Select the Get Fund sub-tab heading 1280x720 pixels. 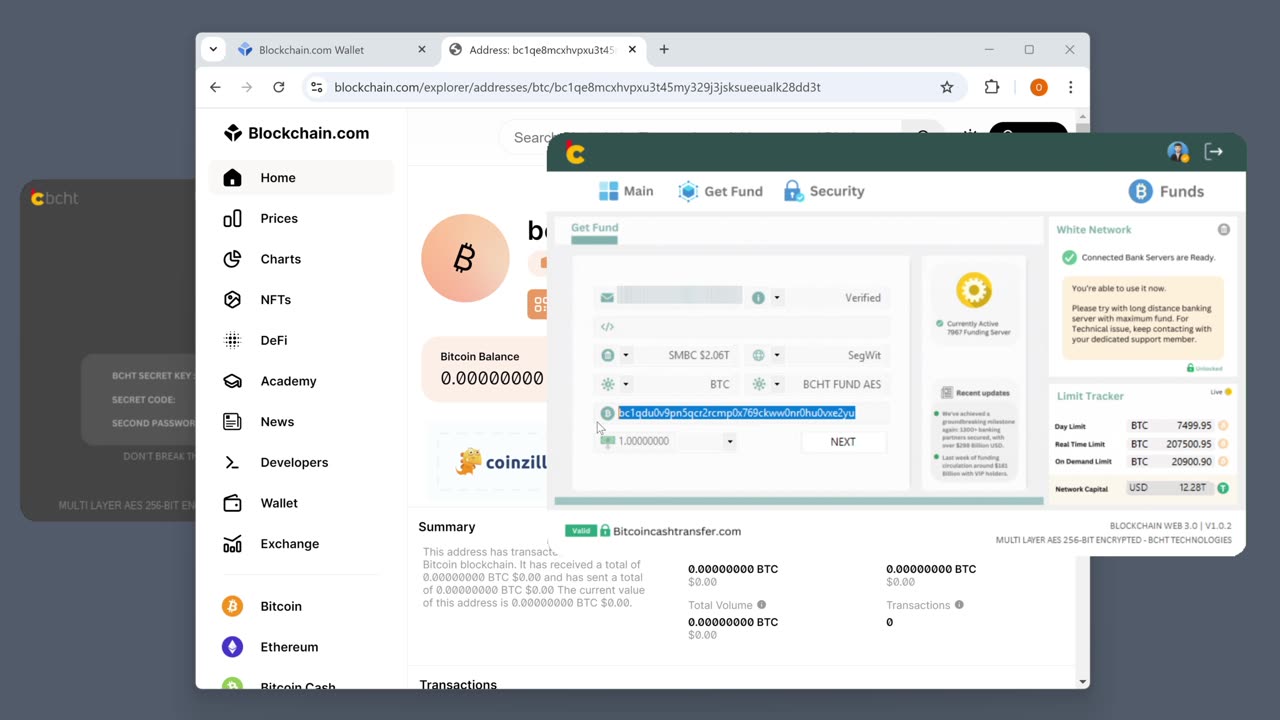click(x=594, y=228)
